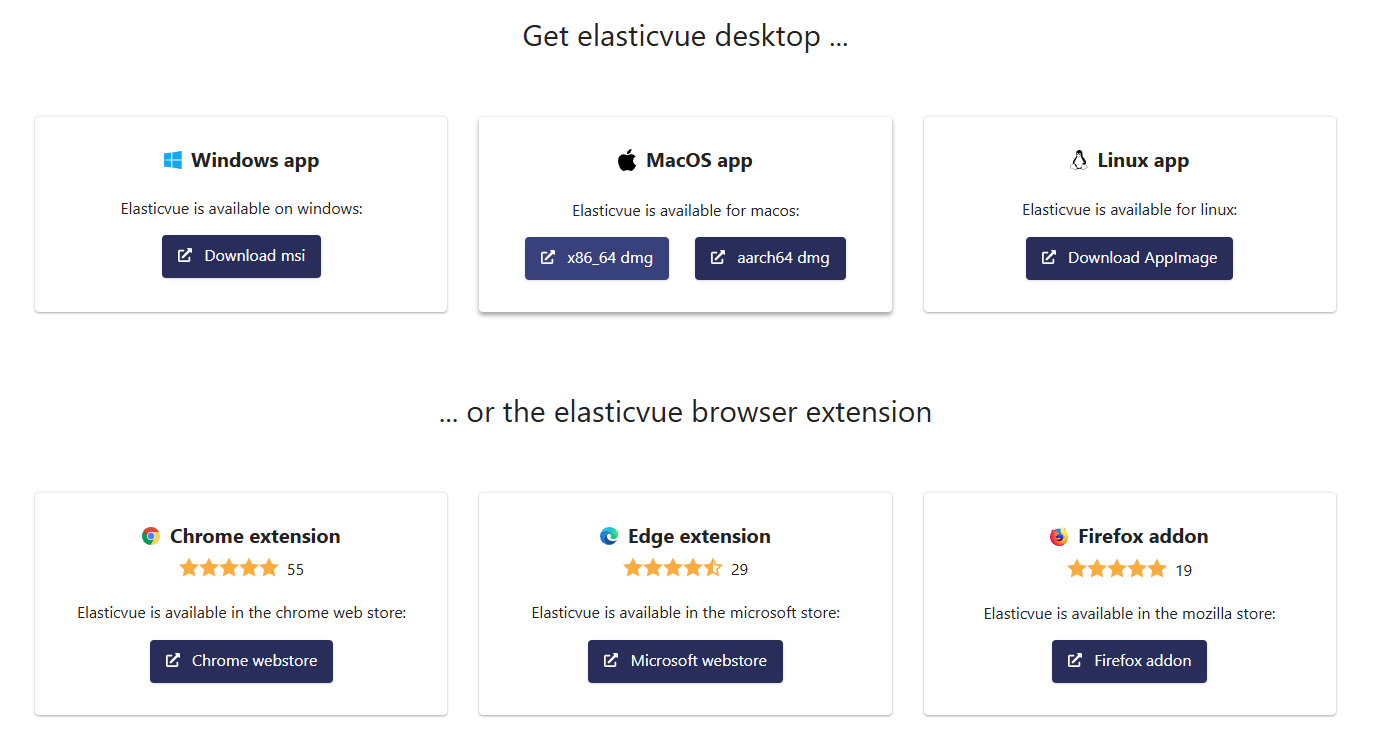Download the Windows msi installer

241,256
